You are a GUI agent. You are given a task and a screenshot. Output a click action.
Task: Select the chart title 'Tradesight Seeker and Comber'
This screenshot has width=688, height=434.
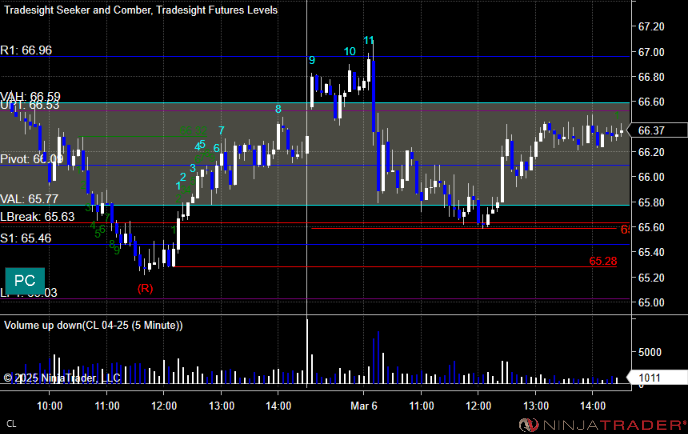77,10
